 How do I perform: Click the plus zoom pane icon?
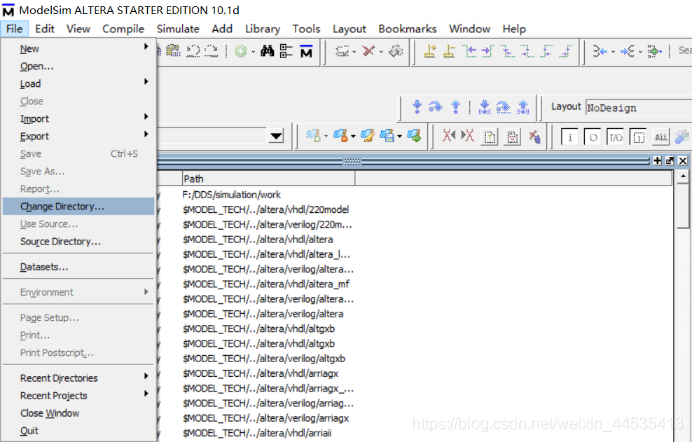point(658,161)
